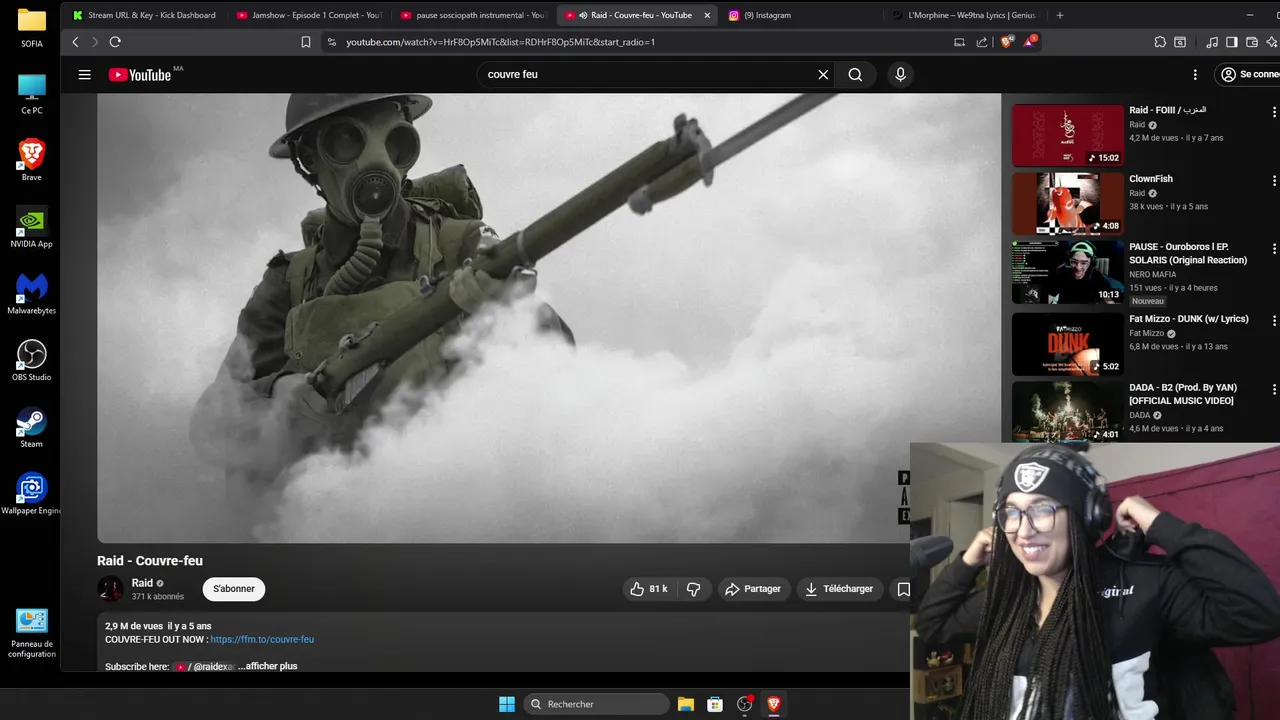Open the ClownFish video thumbnail

(x=1067, y=204)
